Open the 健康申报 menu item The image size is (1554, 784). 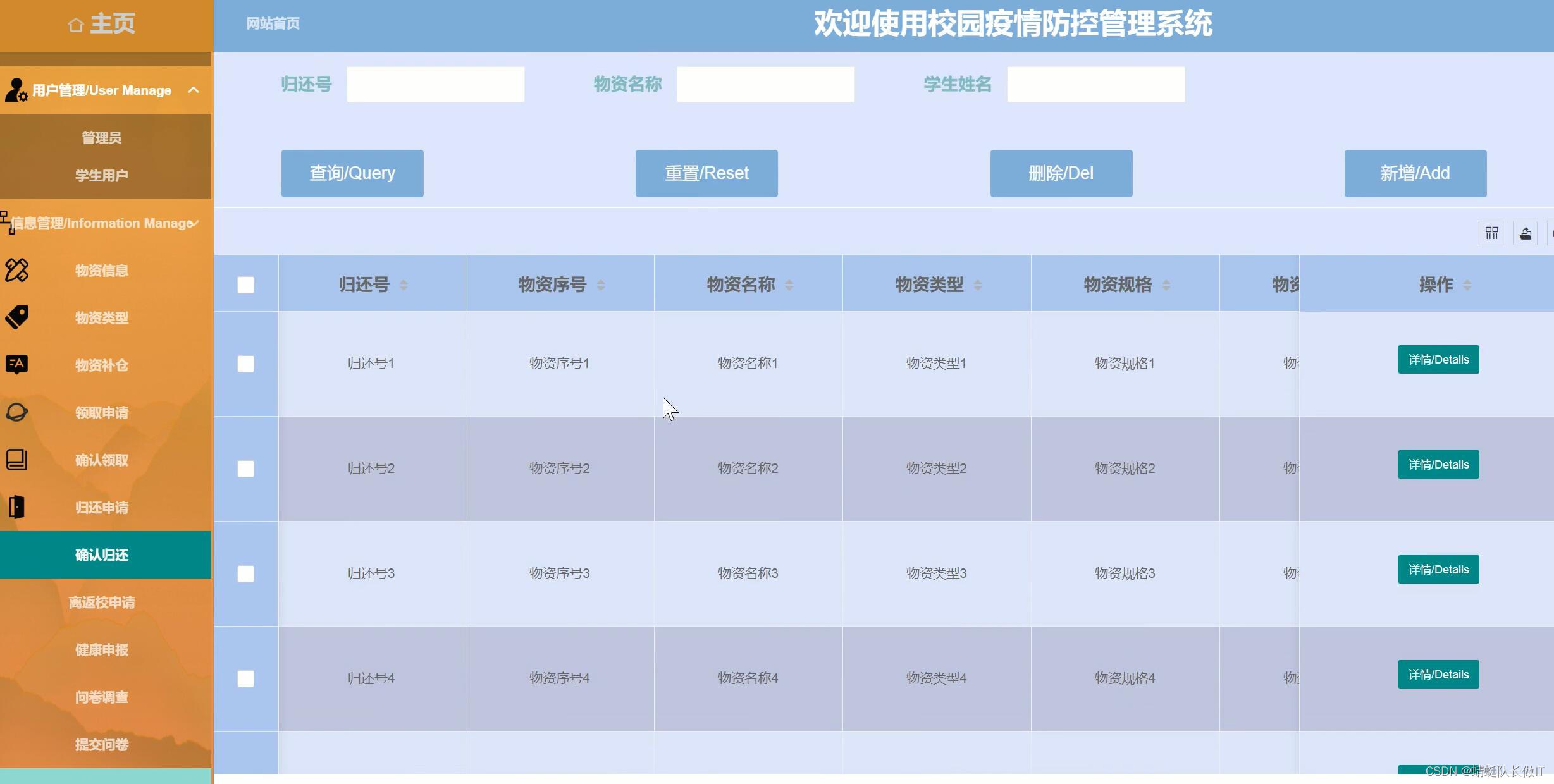pyautogui.click(x=102, y=650)
